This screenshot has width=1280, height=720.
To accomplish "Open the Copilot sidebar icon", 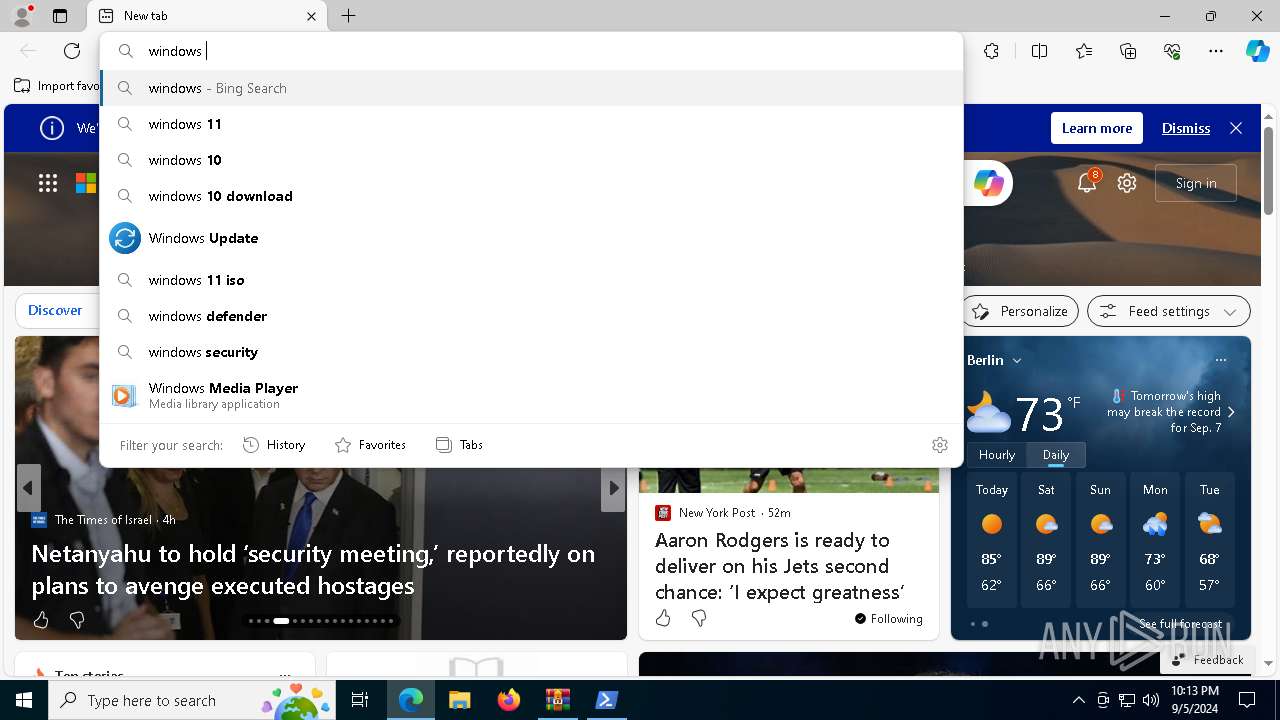I will point(1257,51).
